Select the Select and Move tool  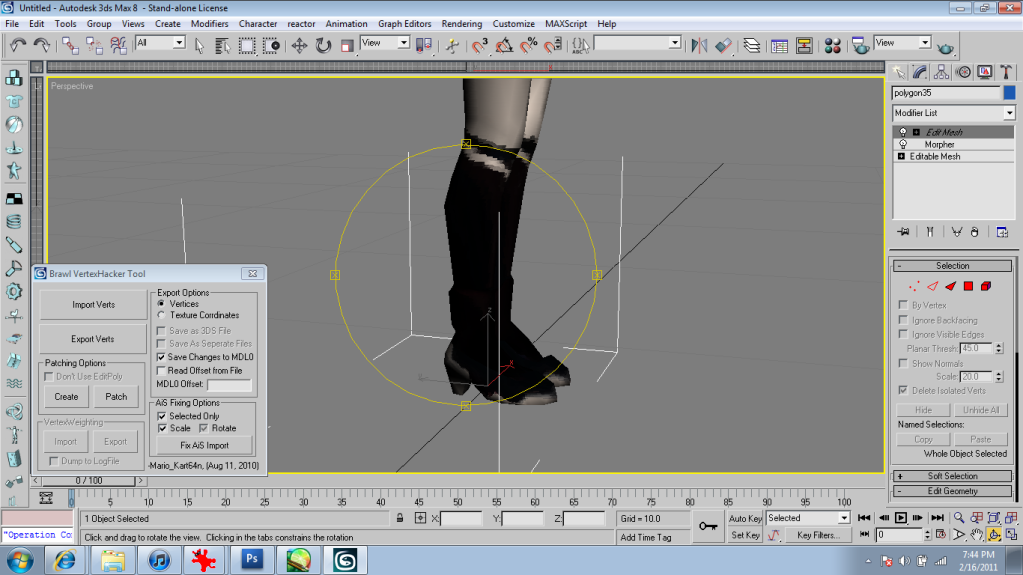[299, 45]
